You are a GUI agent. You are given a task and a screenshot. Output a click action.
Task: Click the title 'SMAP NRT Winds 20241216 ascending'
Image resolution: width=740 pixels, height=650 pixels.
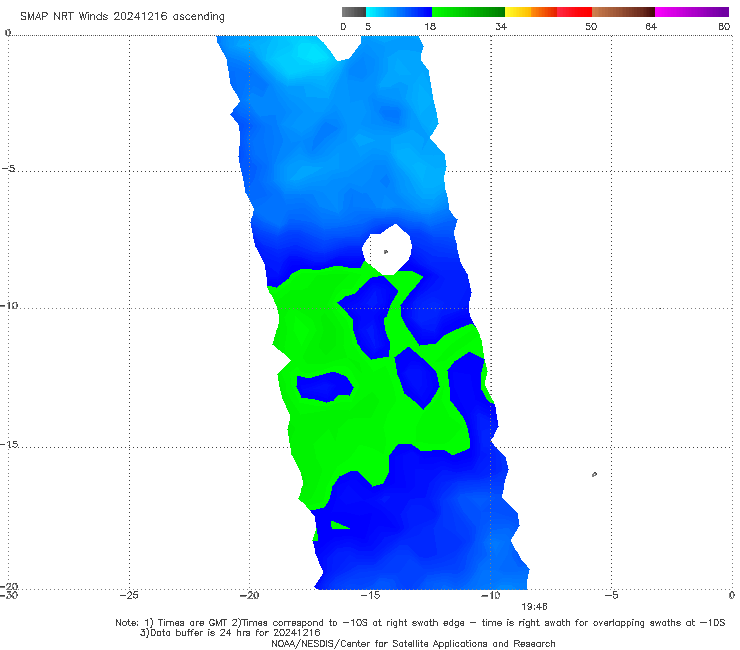click(122, 16)
